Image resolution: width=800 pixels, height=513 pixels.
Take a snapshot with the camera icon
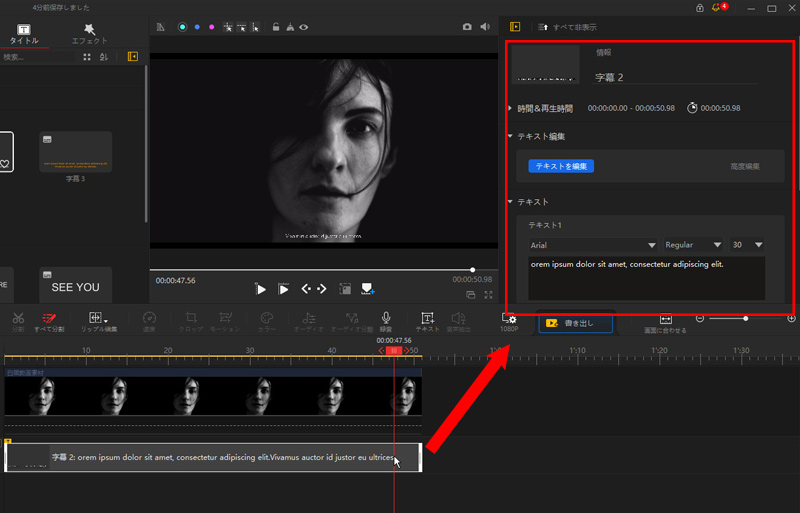click(x=467, y=27)
